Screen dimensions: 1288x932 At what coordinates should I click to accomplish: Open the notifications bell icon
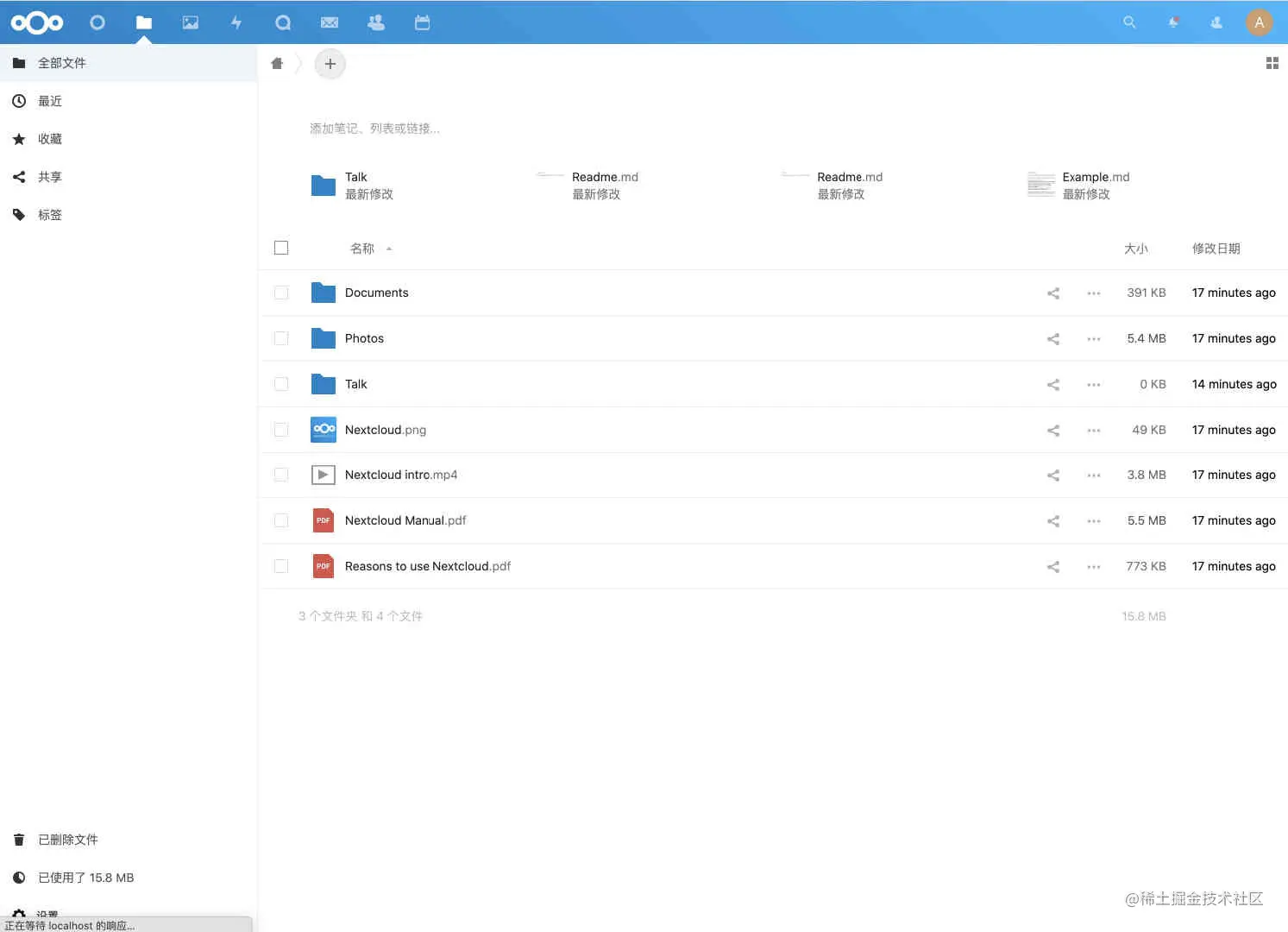(1173, 22)
